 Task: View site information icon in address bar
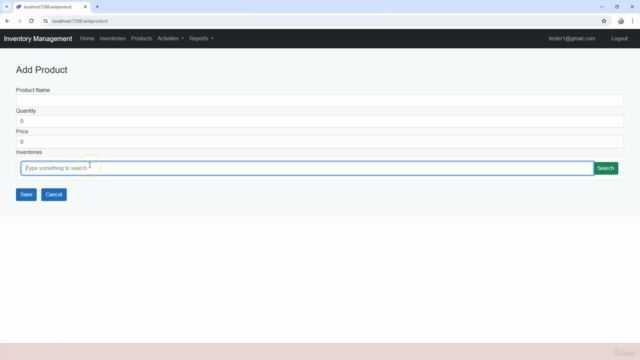pos(46,21)
